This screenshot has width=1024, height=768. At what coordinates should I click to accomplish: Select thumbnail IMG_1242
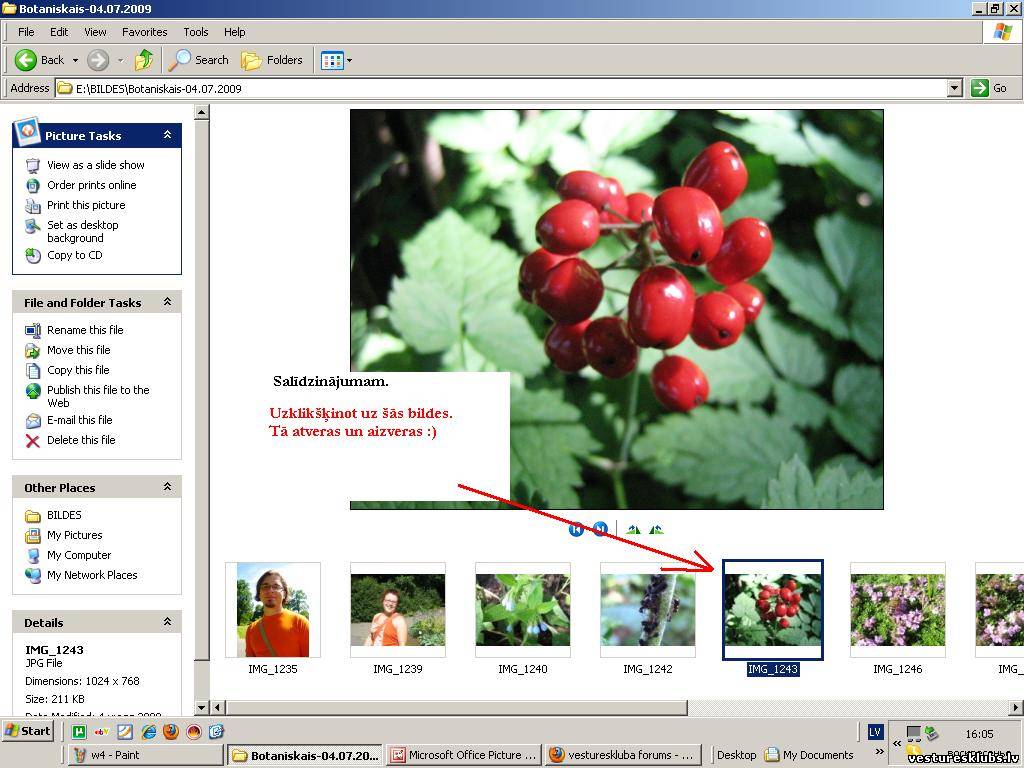pos(647,609)
